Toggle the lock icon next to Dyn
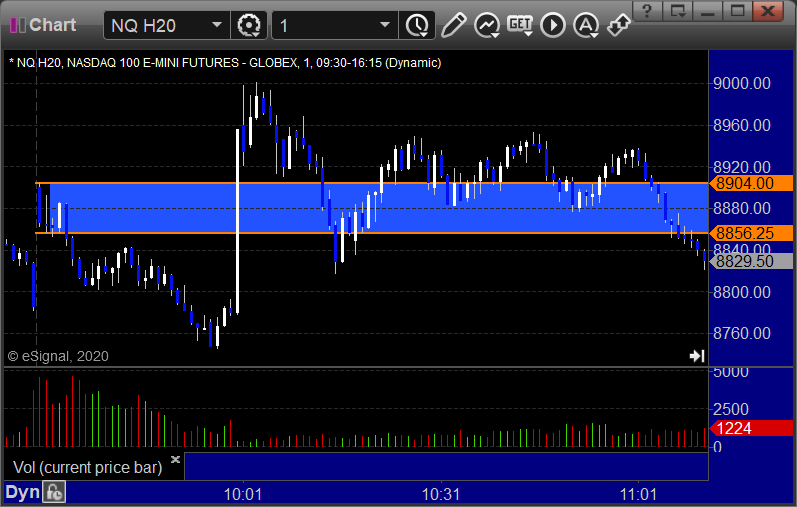The image size is (797, 507). [x=54, y=492]
